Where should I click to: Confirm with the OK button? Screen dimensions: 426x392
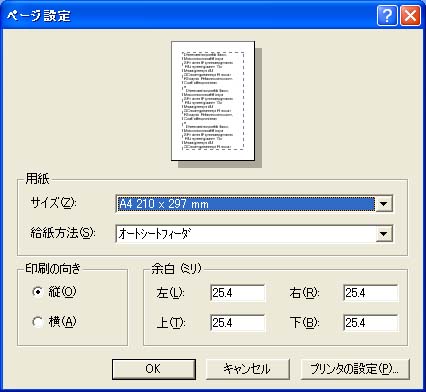click(154, 369)
